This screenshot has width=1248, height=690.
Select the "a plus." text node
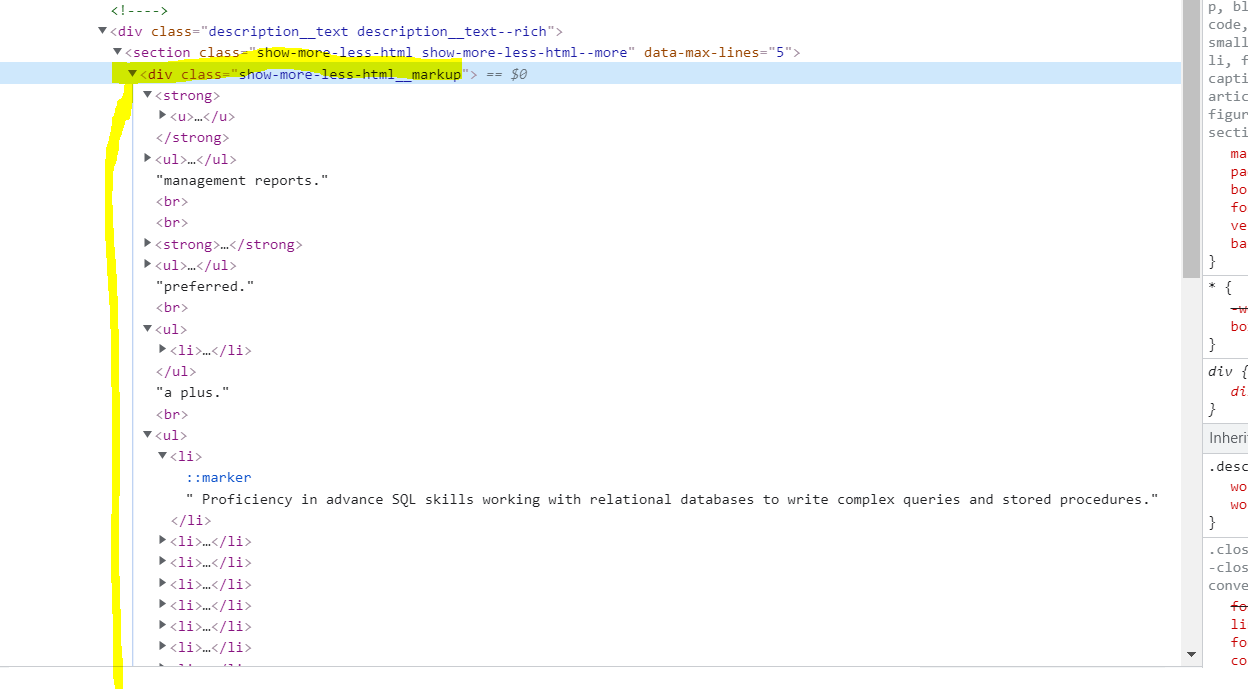[192, 392]
